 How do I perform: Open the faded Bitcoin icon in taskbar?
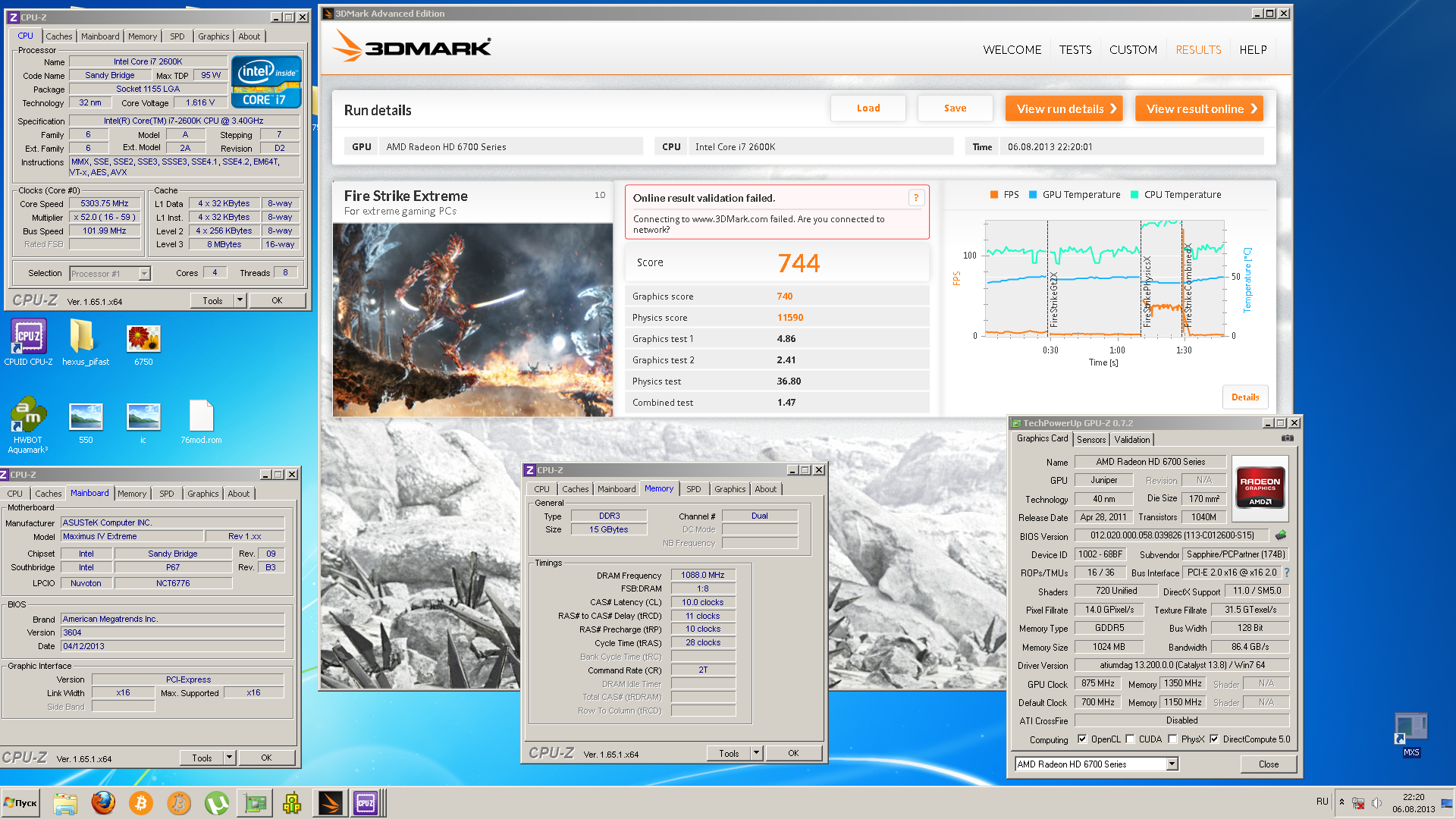coord(179,803)
